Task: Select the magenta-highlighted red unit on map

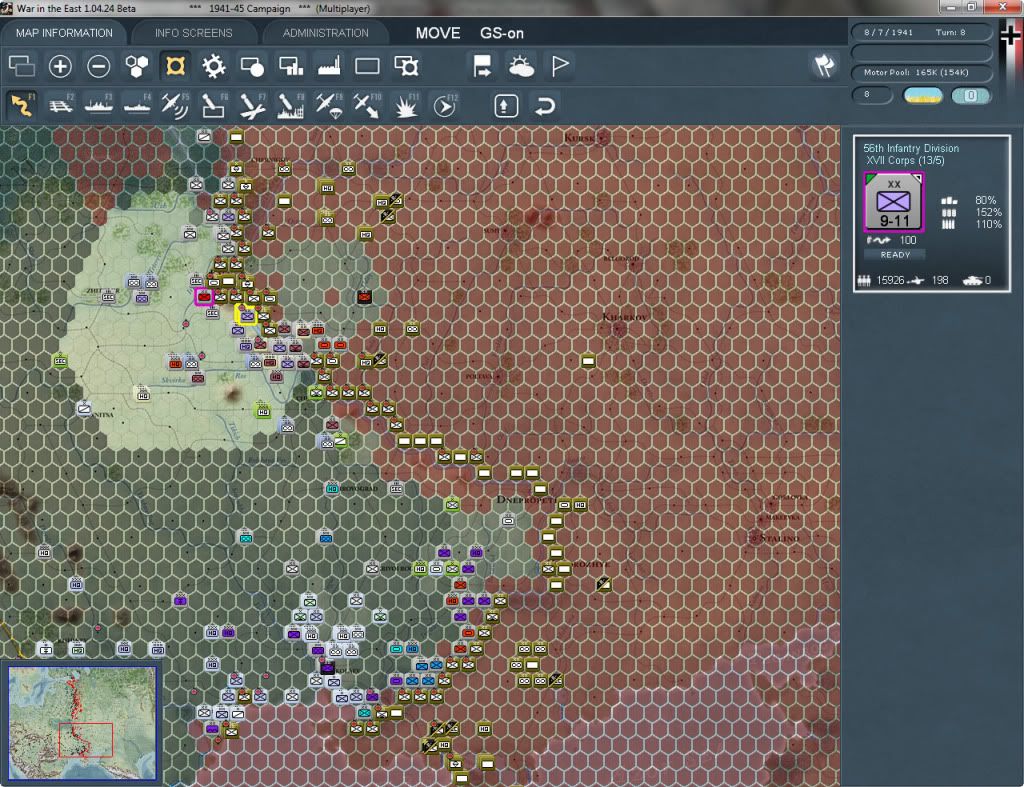Action: click(x=204, y=297)
